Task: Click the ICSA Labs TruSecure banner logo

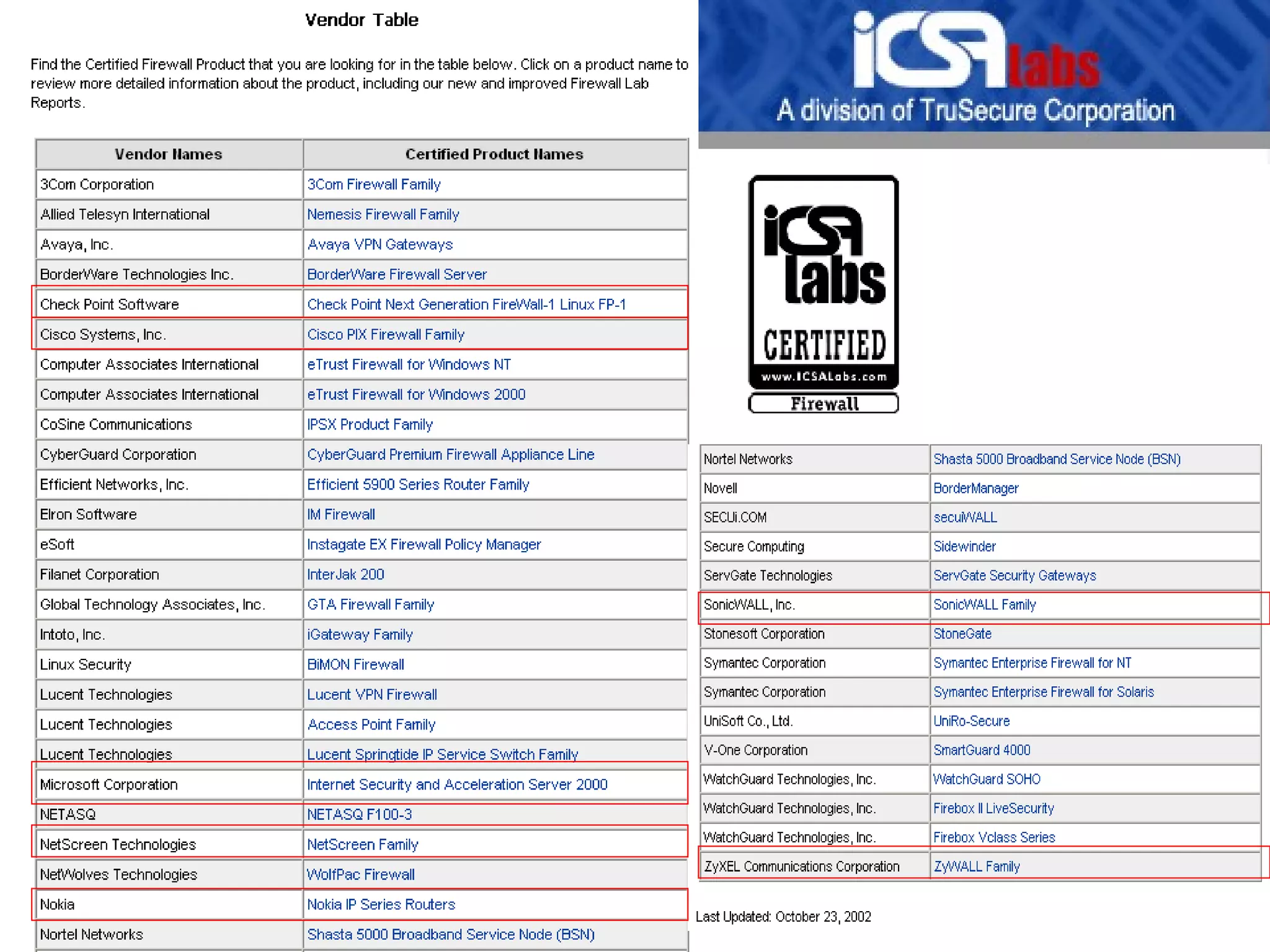Action: [984, 67]
